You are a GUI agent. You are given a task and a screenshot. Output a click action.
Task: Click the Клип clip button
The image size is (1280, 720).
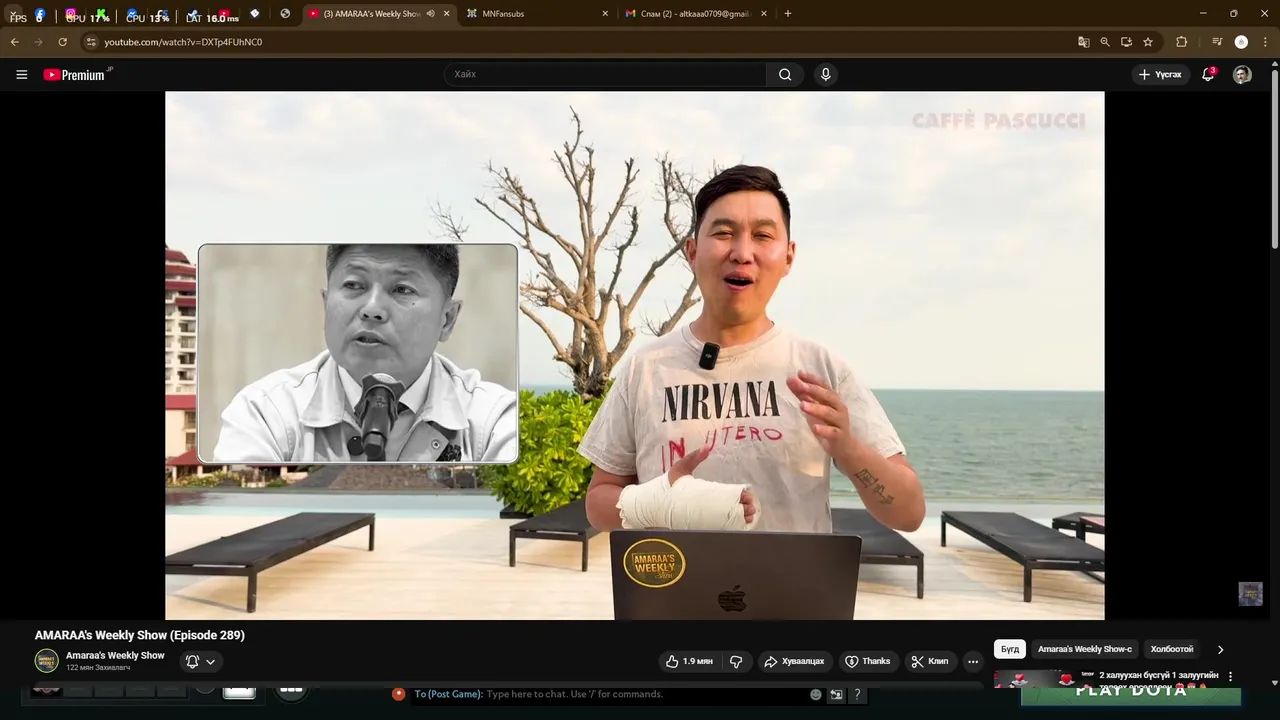[x=929, y=661]
